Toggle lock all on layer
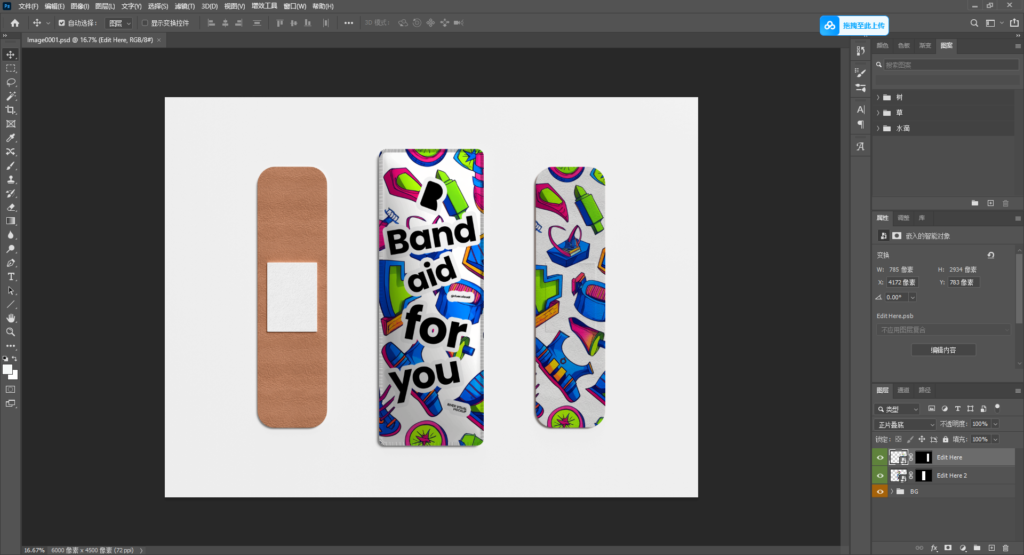Viewport: 1024px width, 555px height. tap(945, 439)
